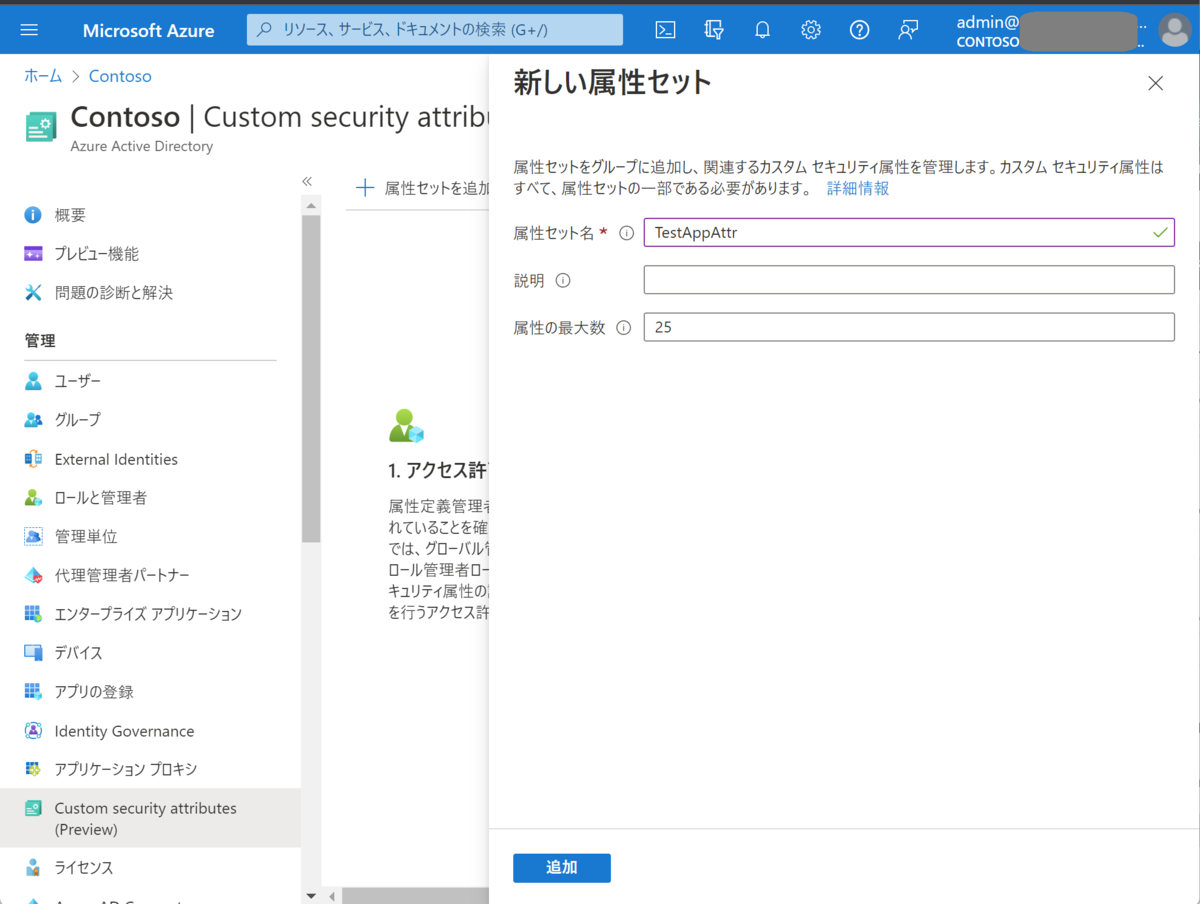1200x904 pixels.
Task: Go to Contoso breadcrumb
Action: [120, 76]
